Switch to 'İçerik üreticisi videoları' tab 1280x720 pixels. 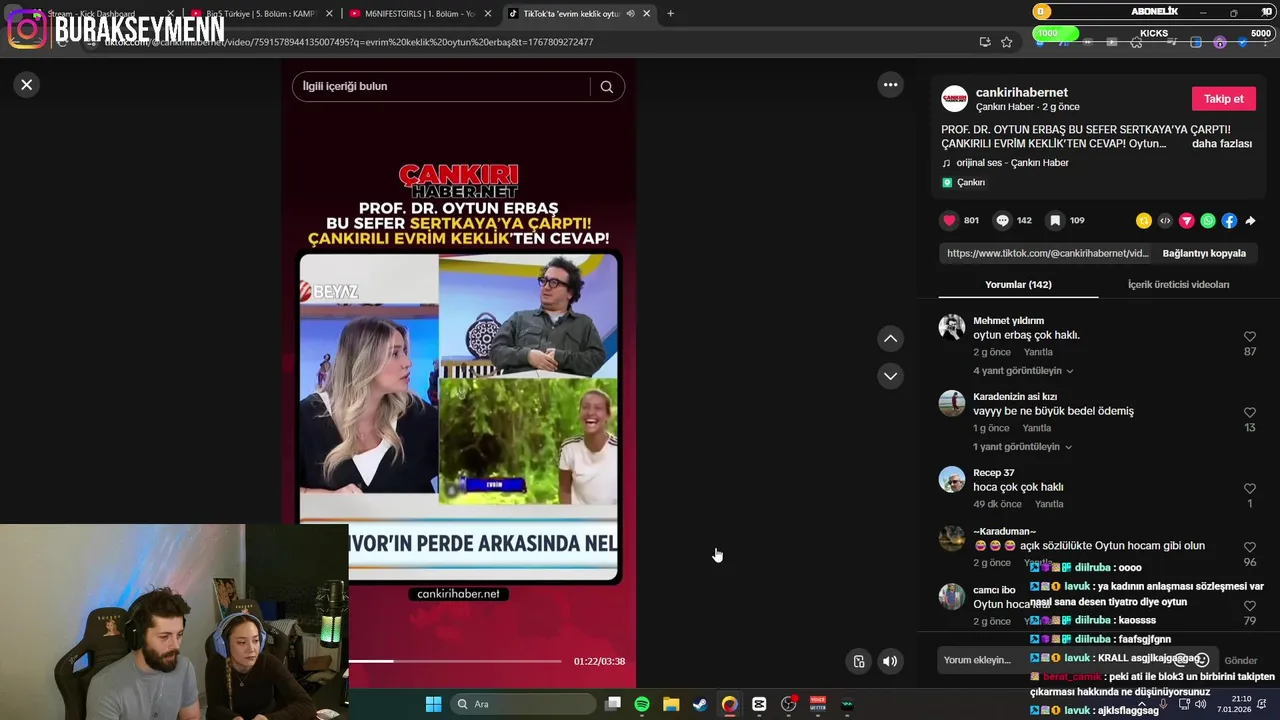pos(1178,284)
